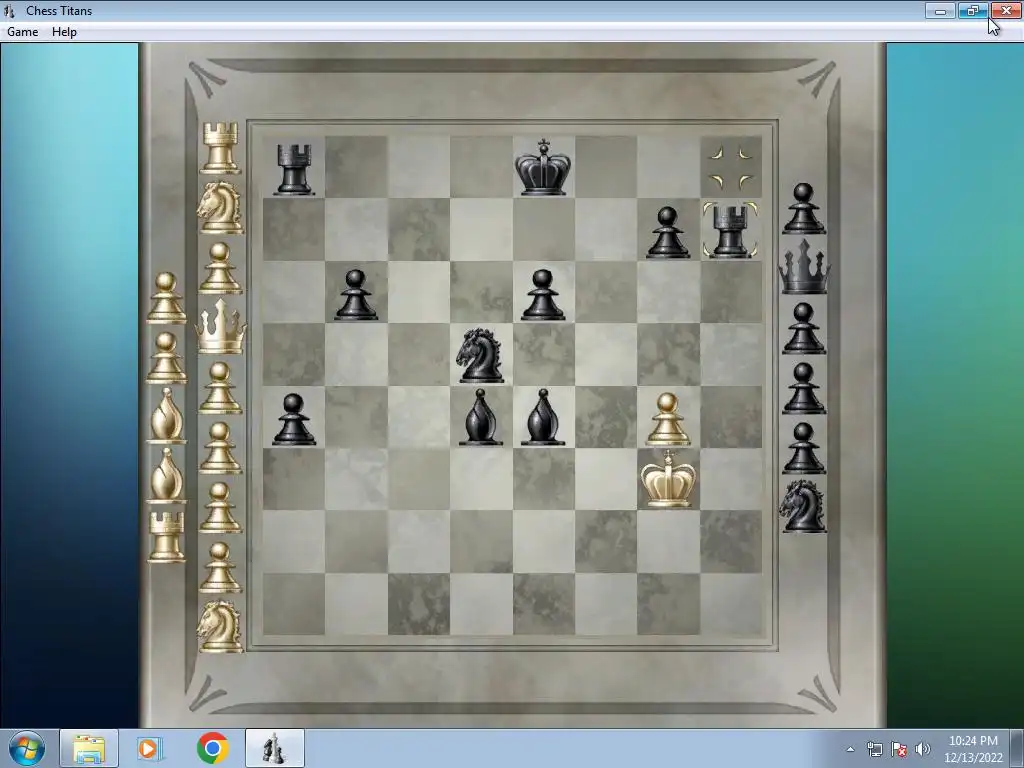Screen dimensions: 1024x768
Task: Show hidden system tray icons
Action: 850,749
